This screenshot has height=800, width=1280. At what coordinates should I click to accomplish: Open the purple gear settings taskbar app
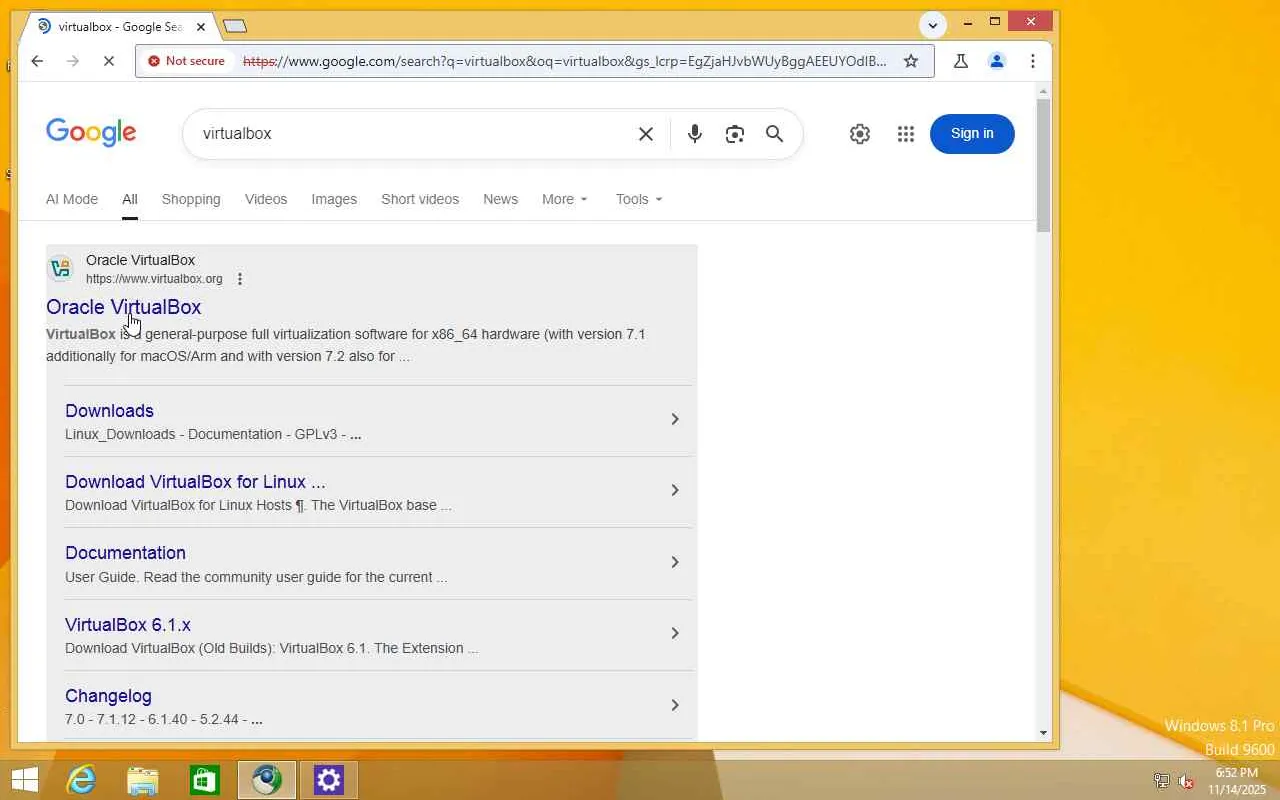[329, 780]
